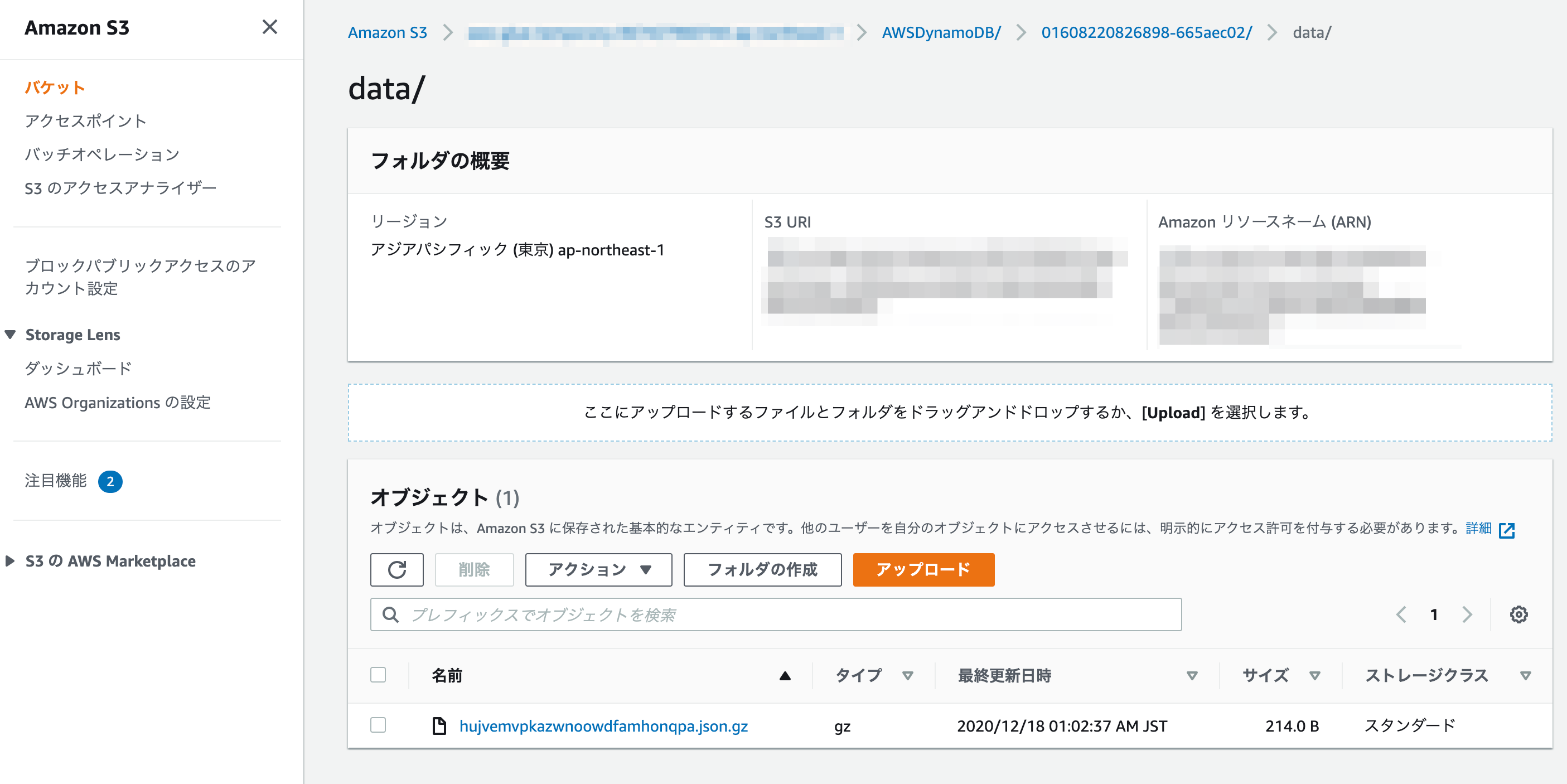Viewport: 1567px width, 784px height.
Task: Go to AWSDynamoDB/ breadcrumb
Action: click(x=941, y=32)
